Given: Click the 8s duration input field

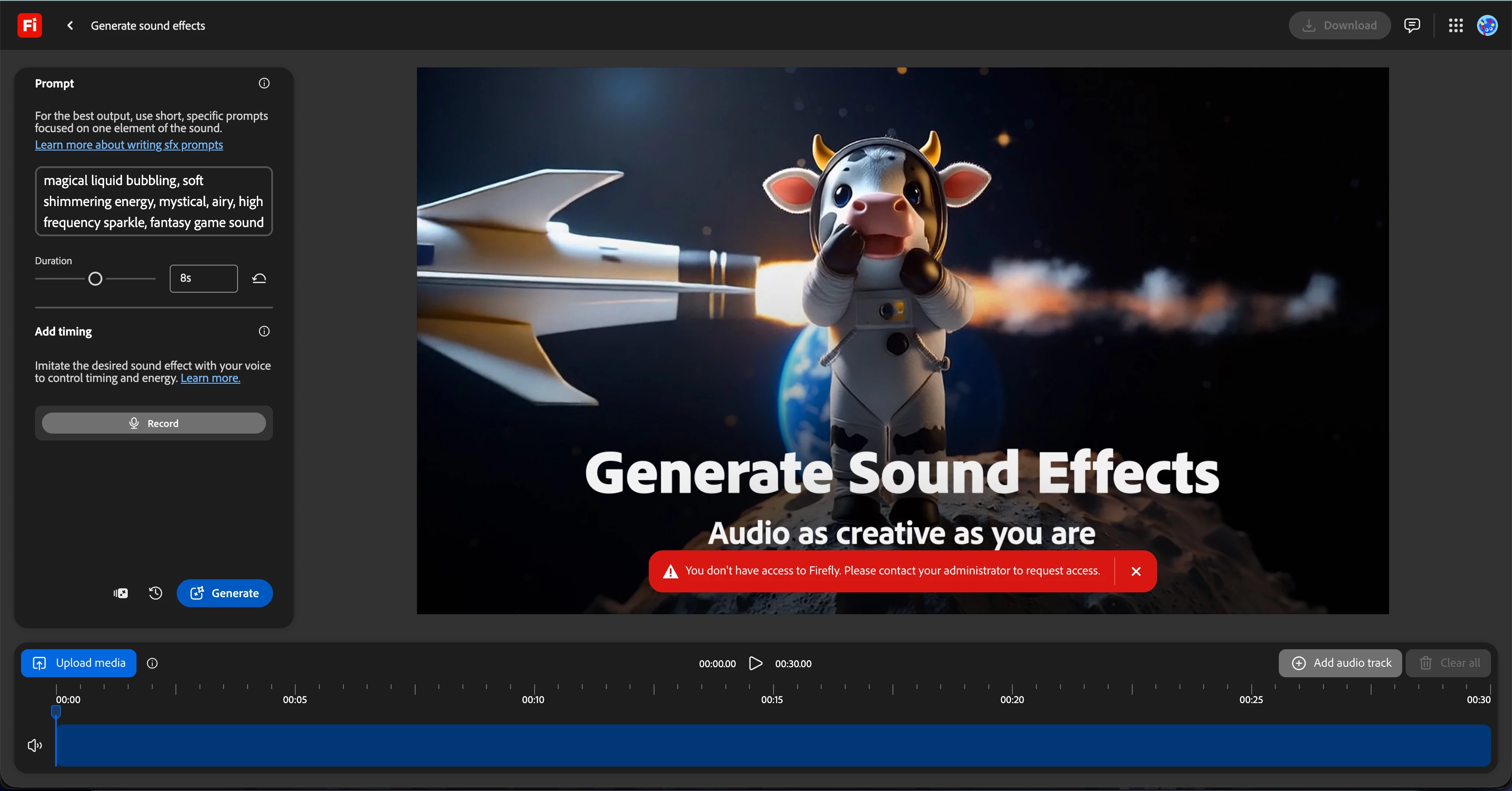Looking at the screenshot, I should point(203,278).
